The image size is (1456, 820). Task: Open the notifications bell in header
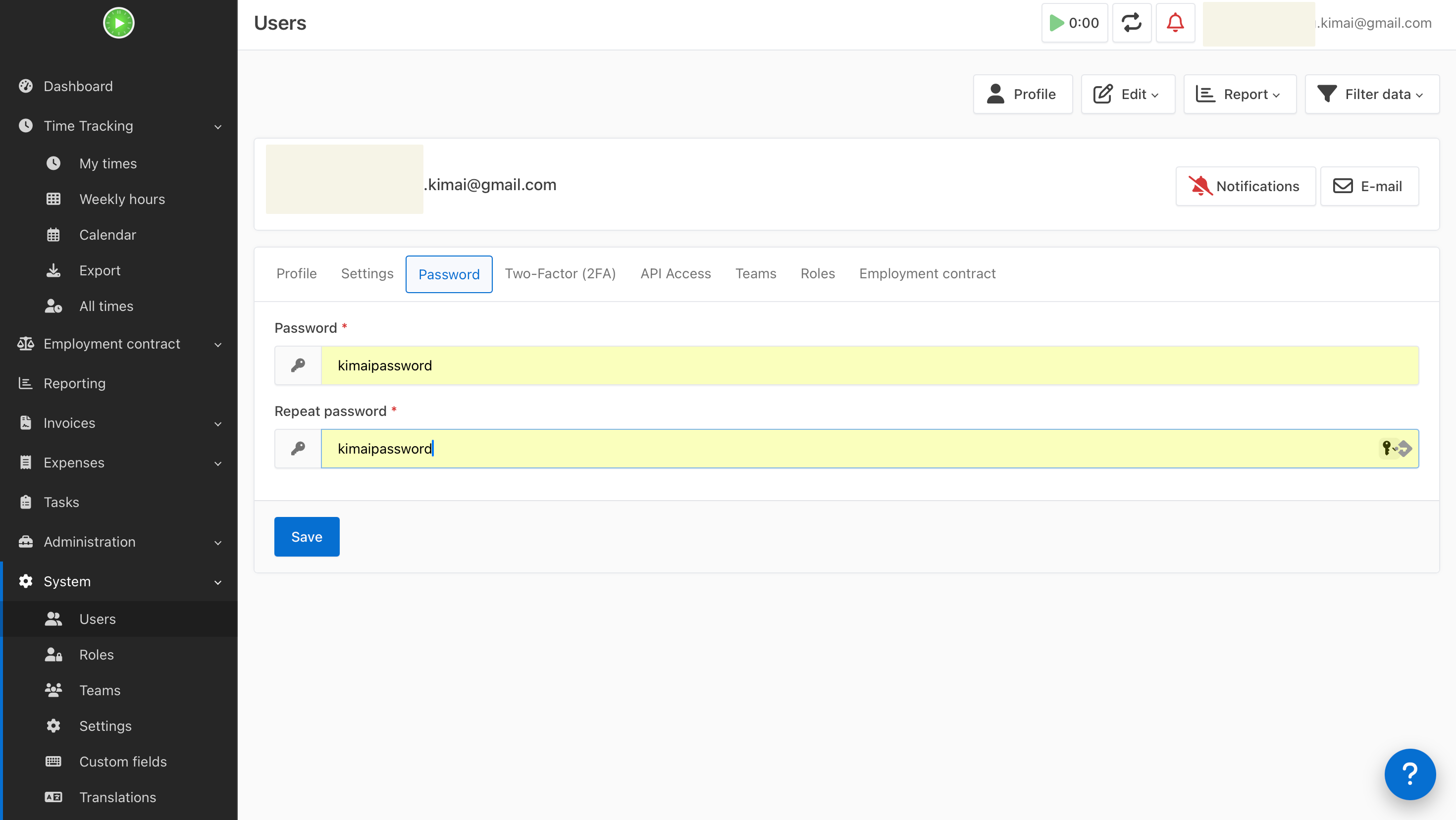(x=1175, y=23)
